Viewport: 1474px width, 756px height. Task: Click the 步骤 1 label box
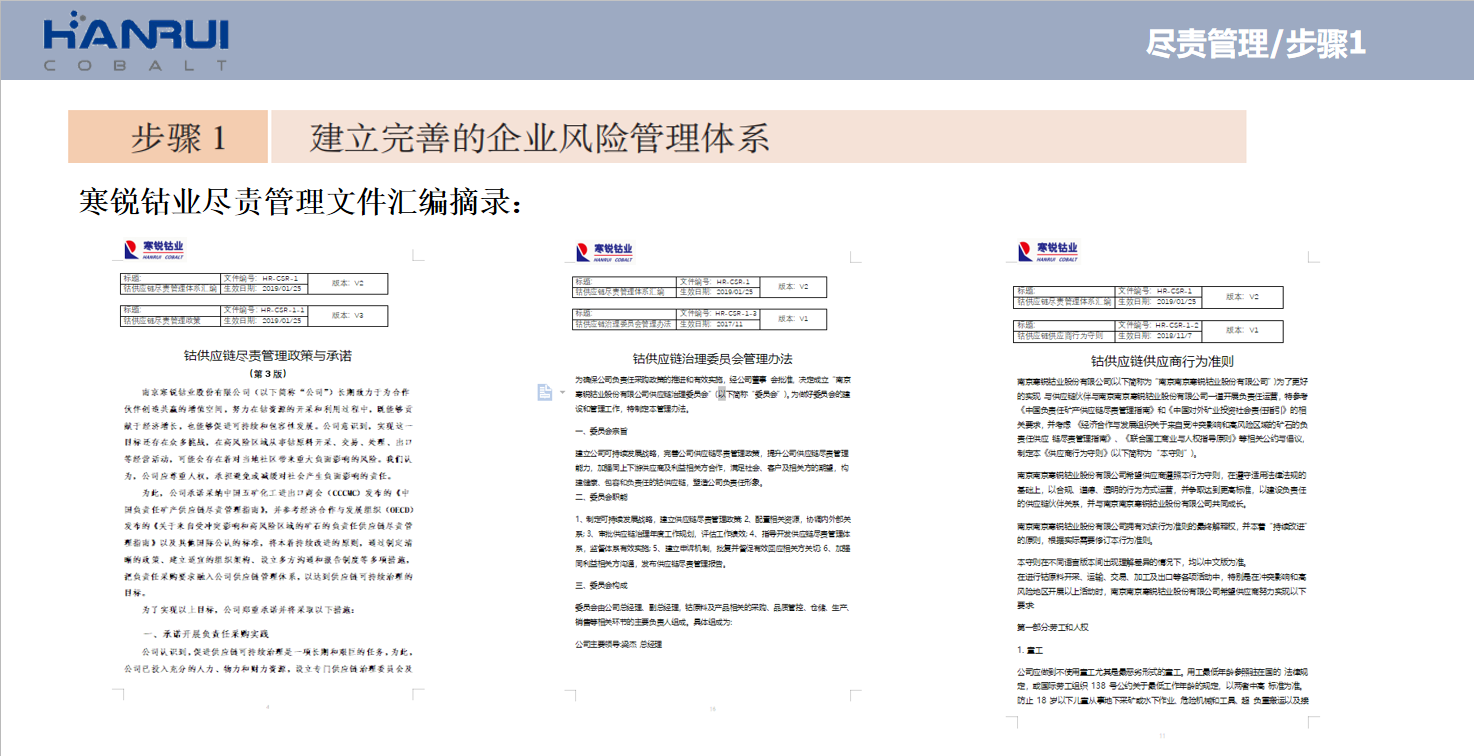coord(168,136)
